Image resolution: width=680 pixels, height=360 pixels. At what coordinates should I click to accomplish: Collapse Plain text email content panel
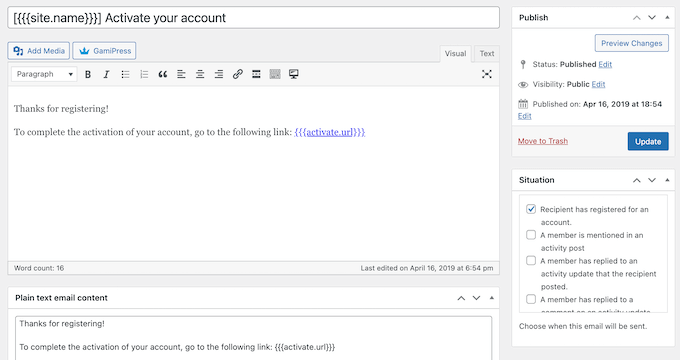(491, 298)
